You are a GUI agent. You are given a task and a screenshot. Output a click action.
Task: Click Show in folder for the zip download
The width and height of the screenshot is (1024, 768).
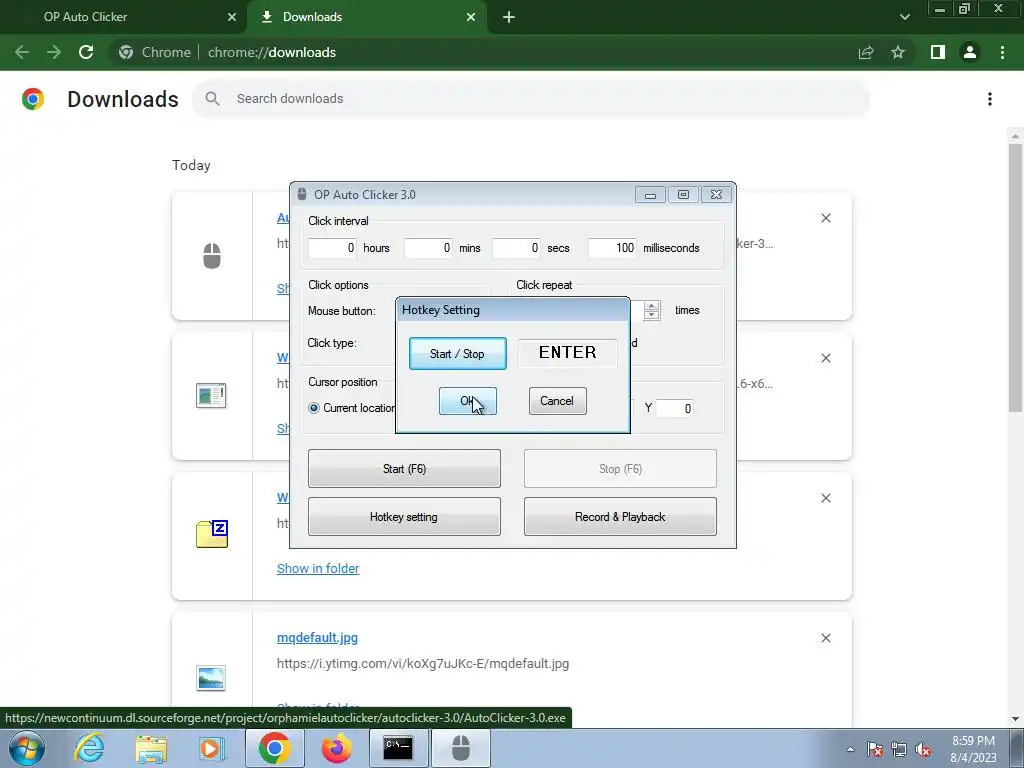pos(318,568)
